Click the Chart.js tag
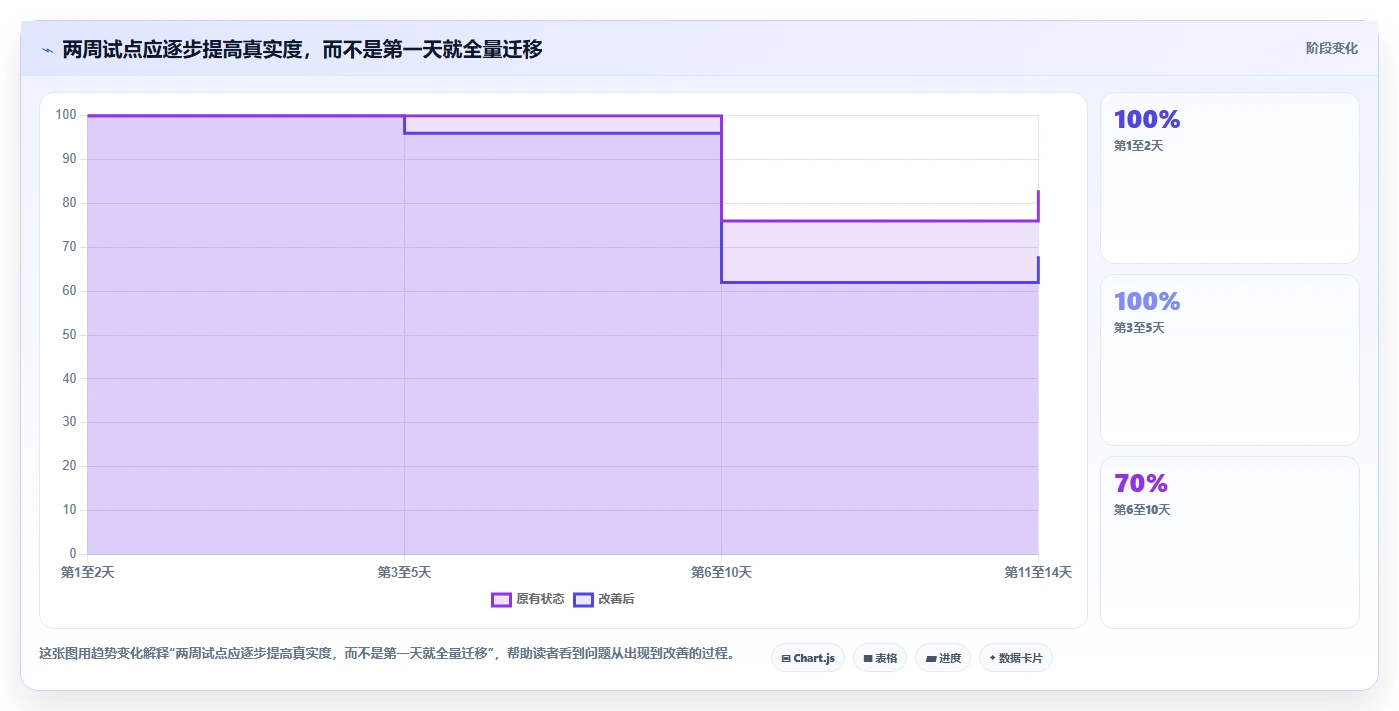 click(x=808, y=658)
